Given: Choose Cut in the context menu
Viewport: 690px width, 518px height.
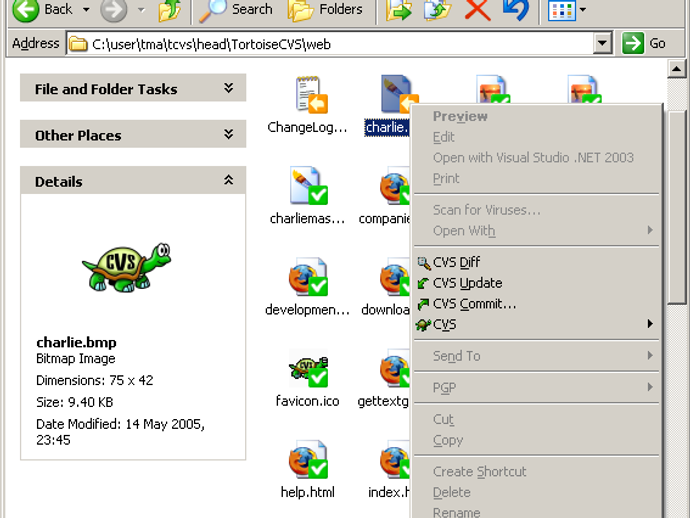Looking at the screenshot, I should (536, 419).
